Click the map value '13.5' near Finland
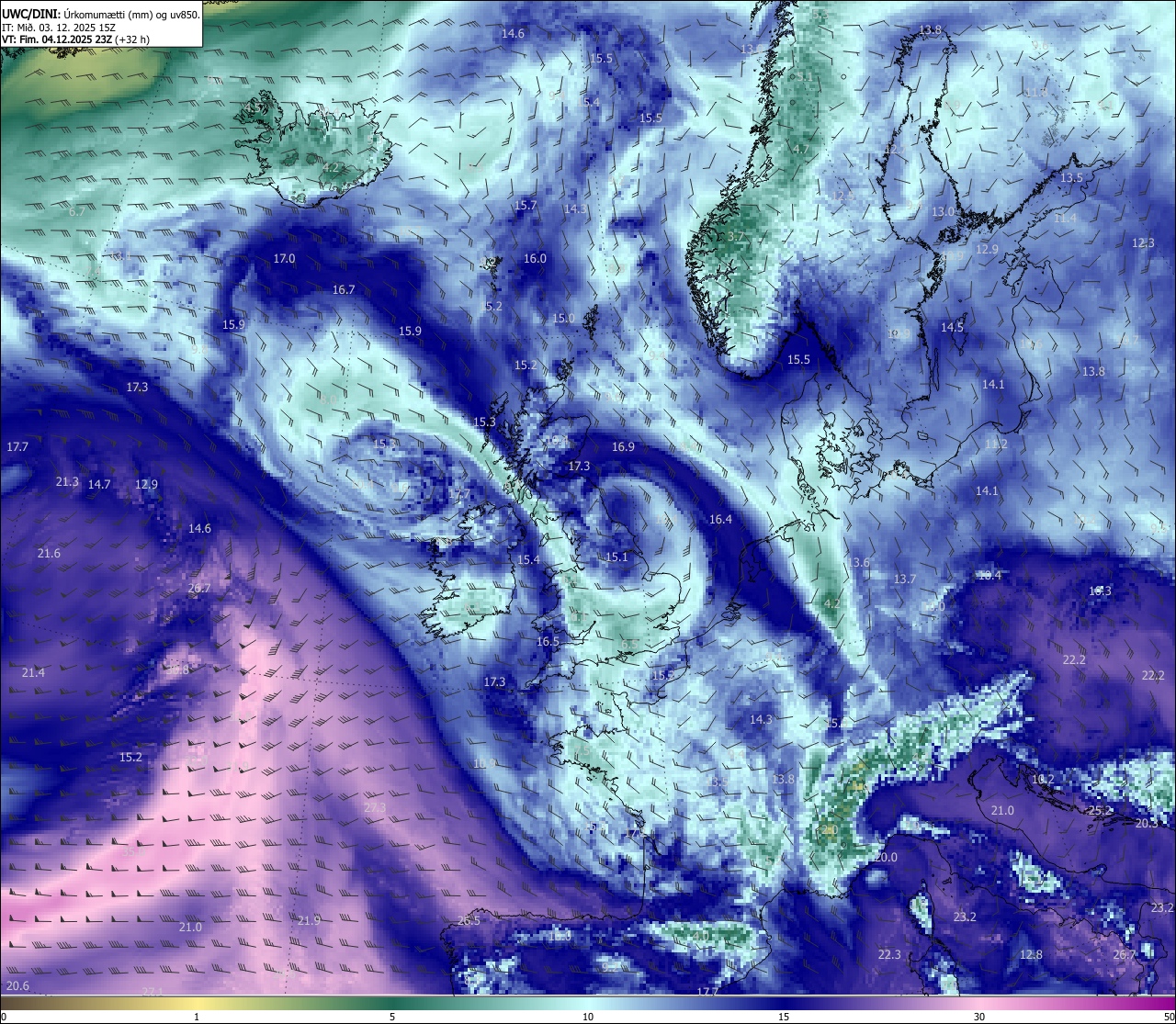 1071,177
